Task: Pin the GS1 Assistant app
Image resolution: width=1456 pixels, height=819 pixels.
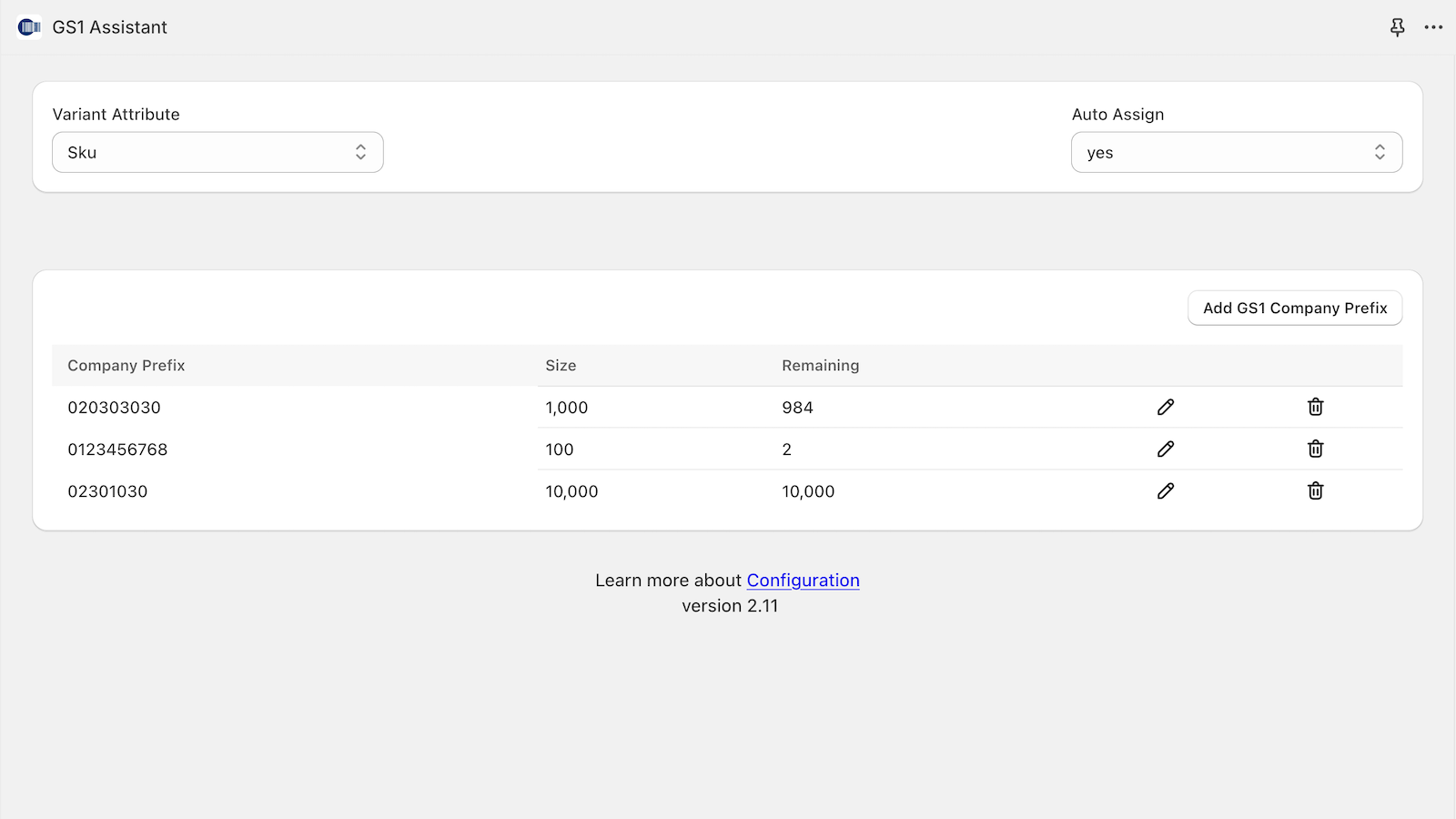Action: coord(1397,27)
